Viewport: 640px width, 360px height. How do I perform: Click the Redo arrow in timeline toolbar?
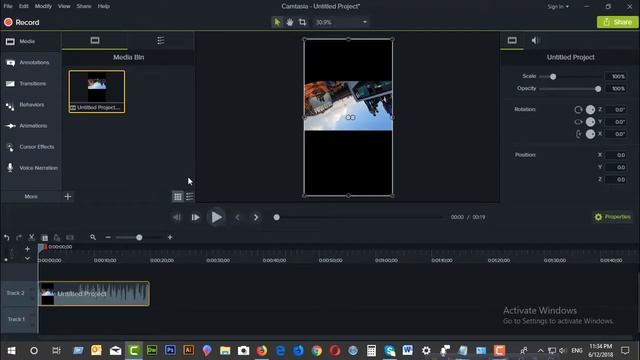[x=19, y=238]
